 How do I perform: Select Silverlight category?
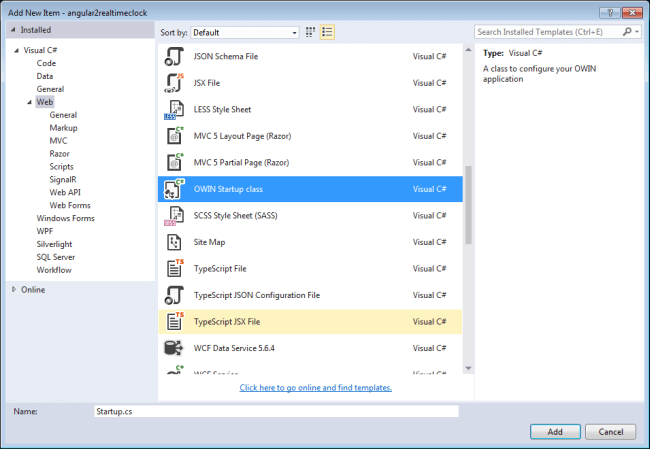[x=54, y=244]
